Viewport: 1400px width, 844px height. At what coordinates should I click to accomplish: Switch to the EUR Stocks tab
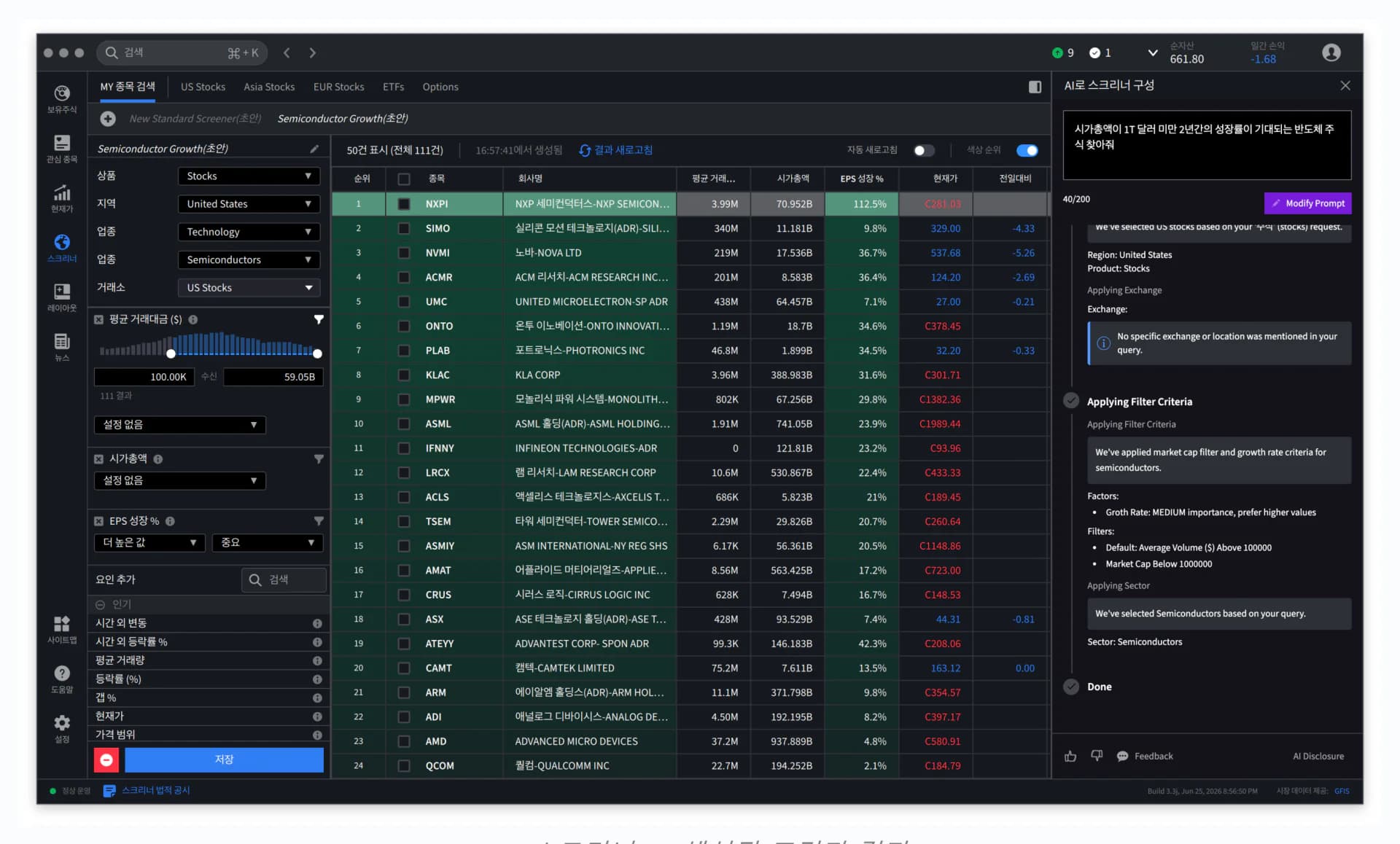[x=338, y=87]
